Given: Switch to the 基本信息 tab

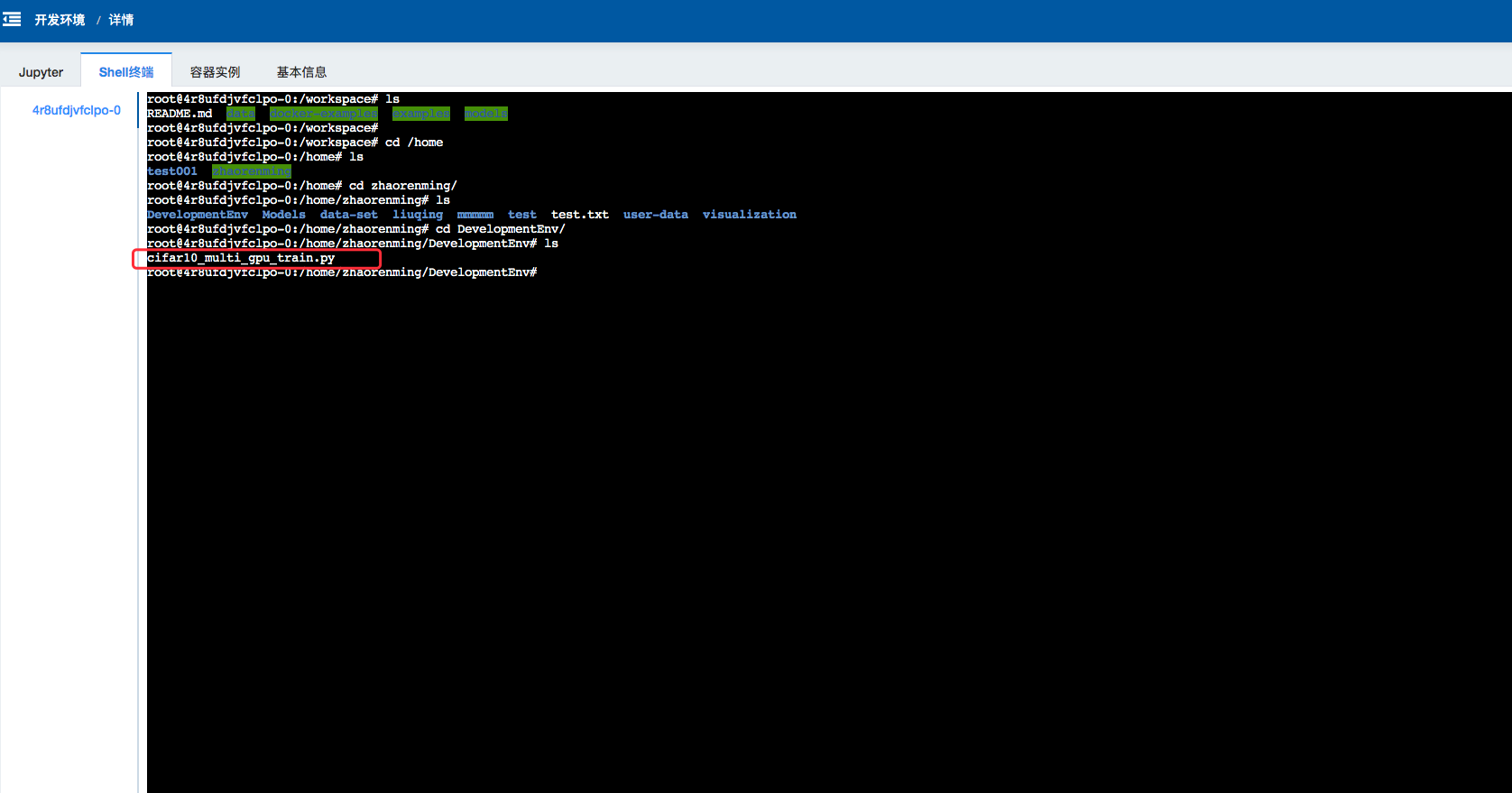Looking at the screenshot, I should click(301, 72).
